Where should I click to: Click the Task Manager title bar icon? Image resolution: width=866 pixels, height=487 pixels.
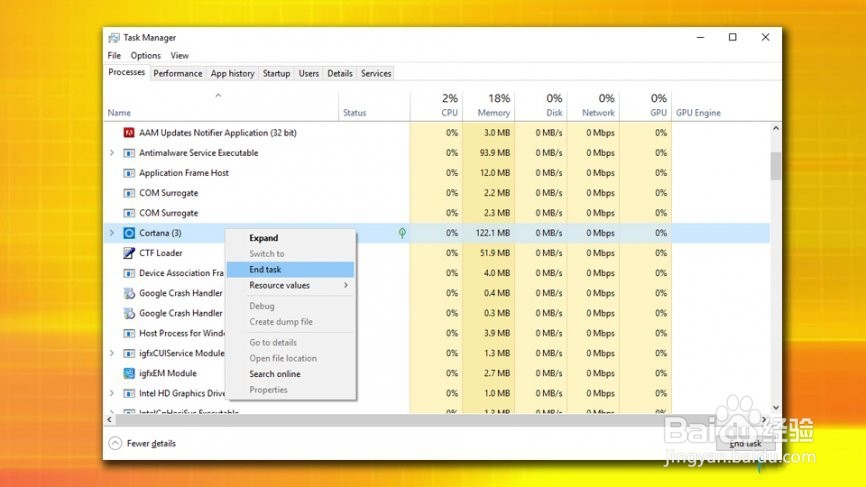[x=114, y=38]
